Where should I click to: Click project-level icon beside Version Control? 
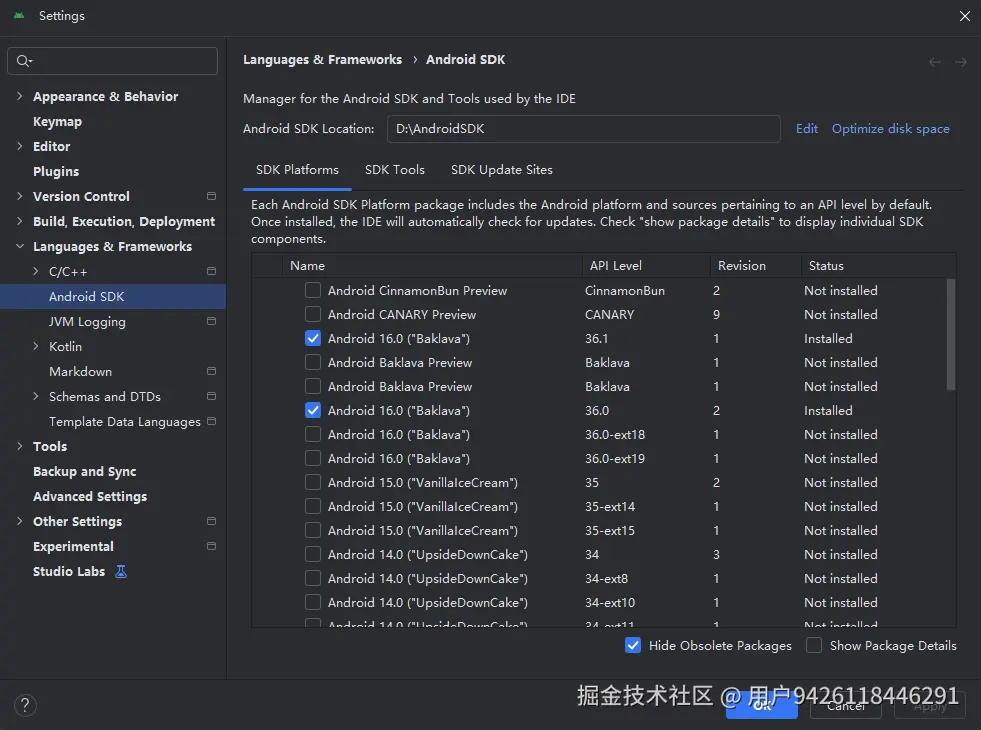click(211, 196)
